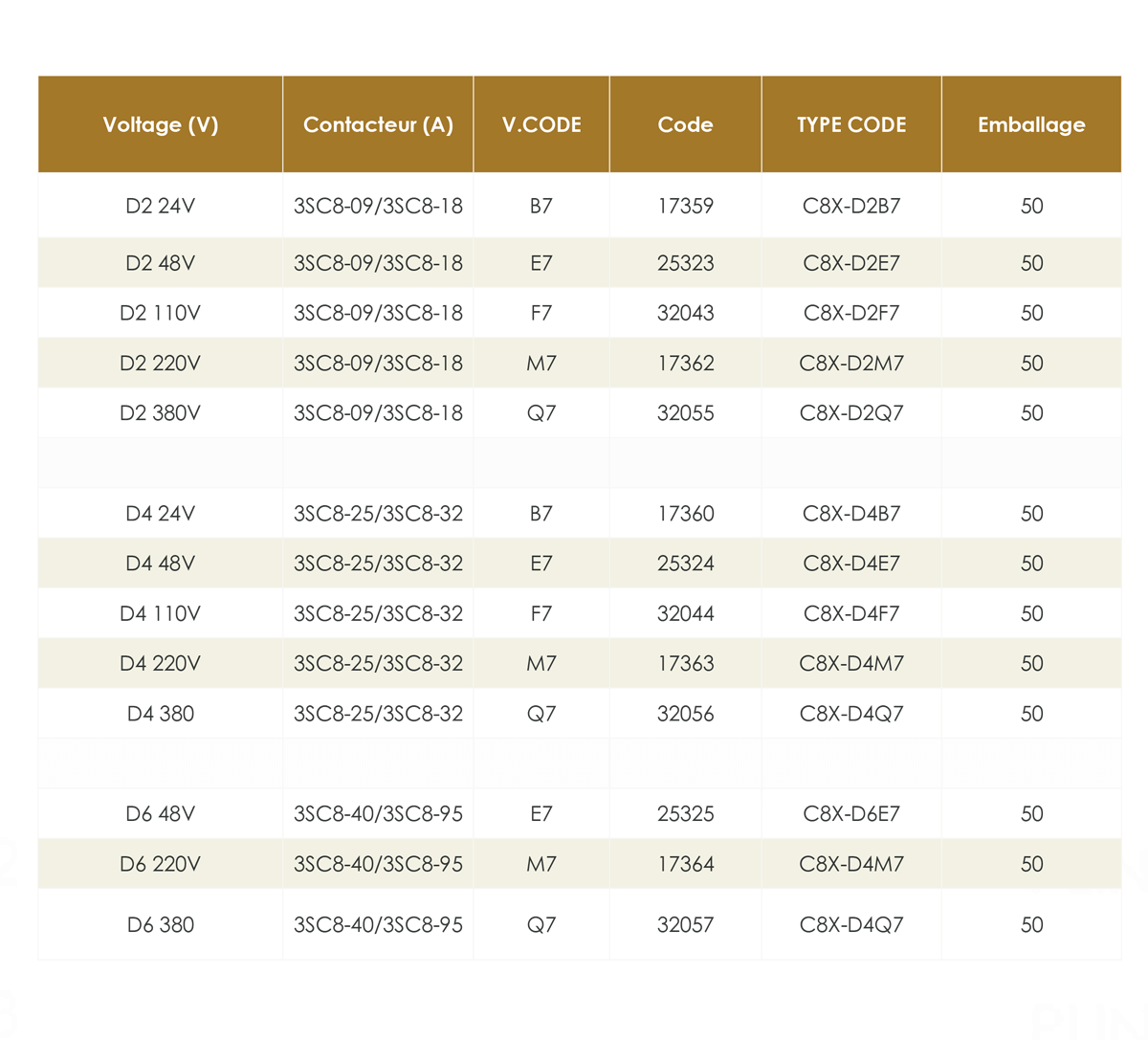Select the D2 48V voltage cell
The image size is (1148, 1040).
(x=161, y=263)
